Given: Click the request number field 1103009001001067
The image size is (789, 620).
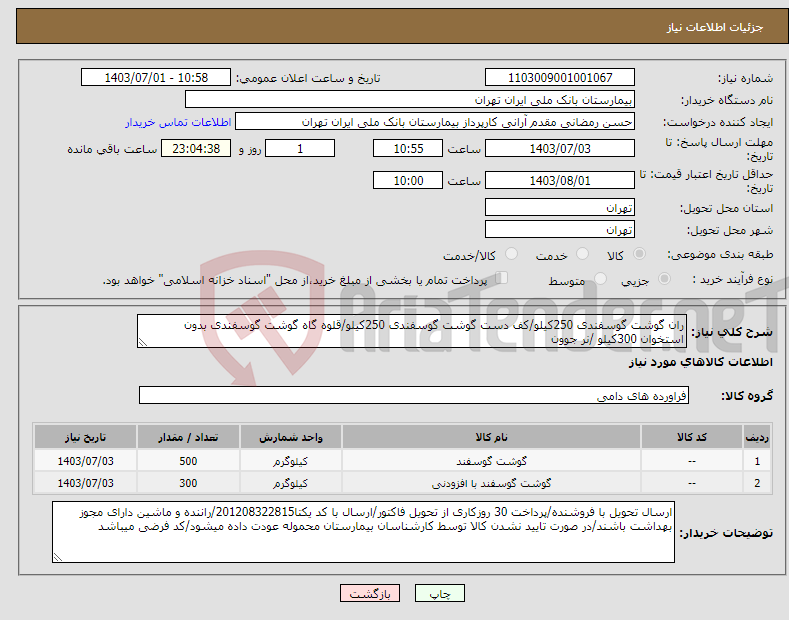Looking at the screenshot, I should pos(560,78).
